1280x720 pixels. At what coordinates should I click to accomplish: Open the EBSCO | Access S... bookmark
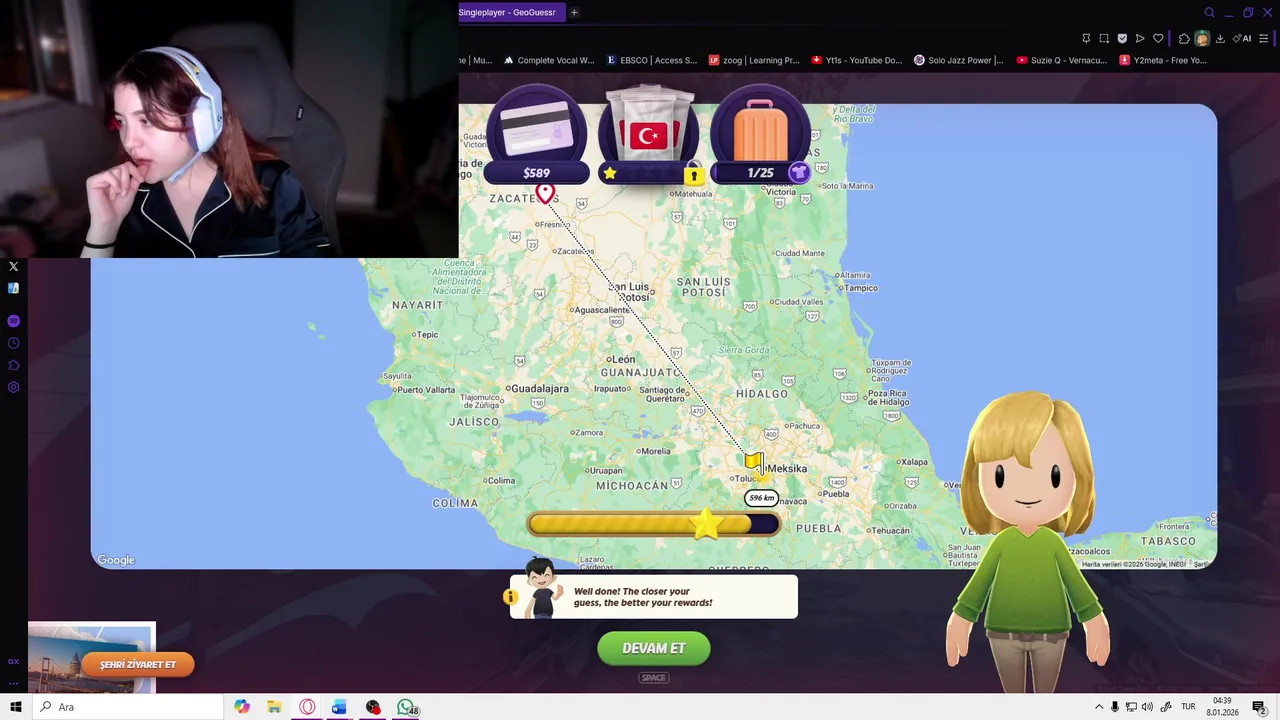652,60
